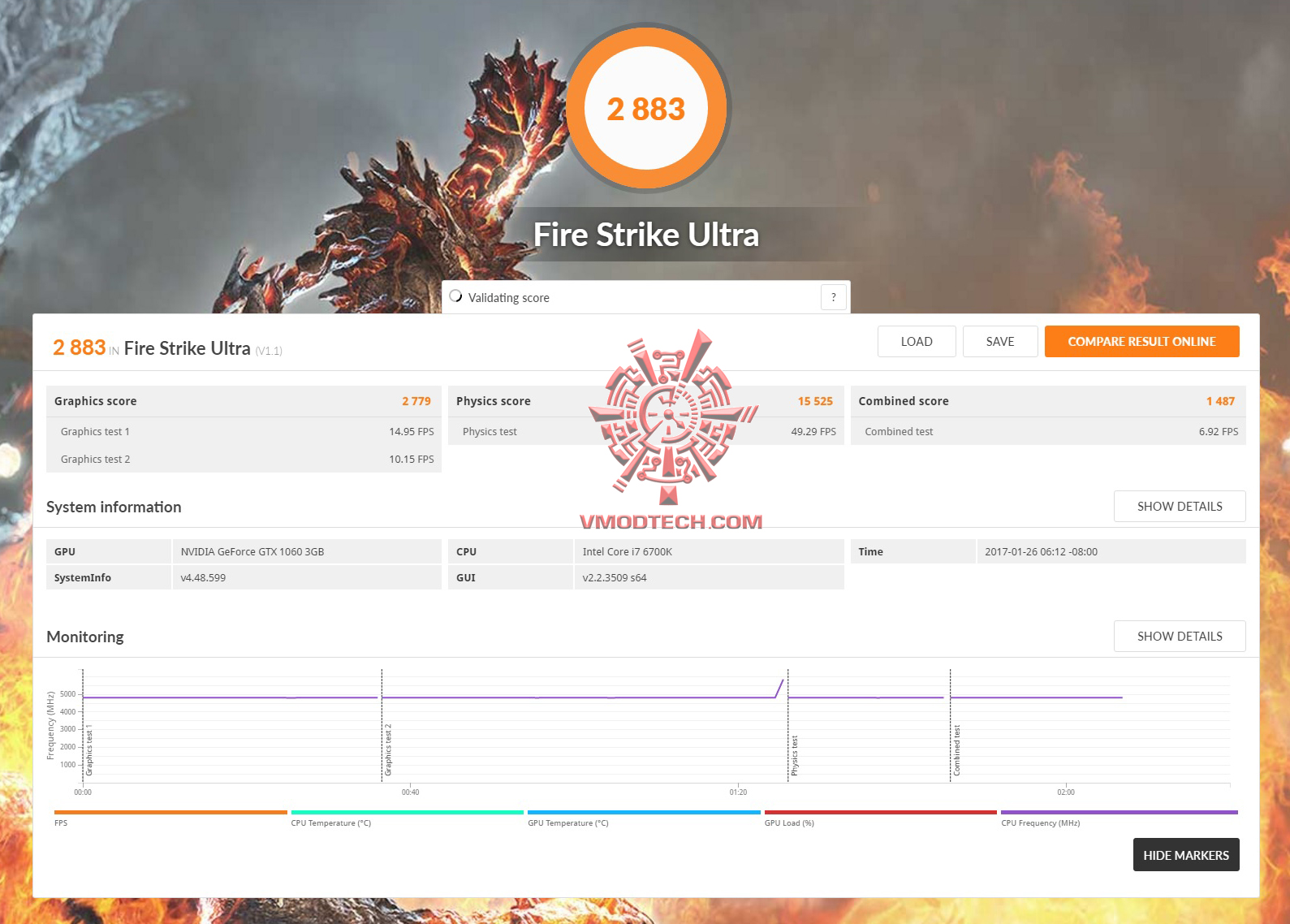The image size is (1290, 924).
Task: Click the Combined score label
Action: point(904,401)
